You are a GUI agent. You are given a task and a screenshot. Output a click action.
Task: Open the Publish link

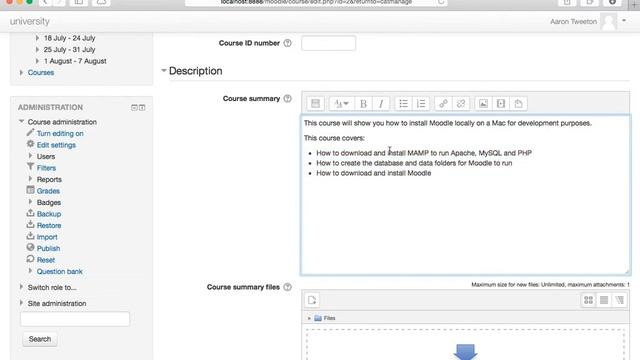tap(48, 248)
